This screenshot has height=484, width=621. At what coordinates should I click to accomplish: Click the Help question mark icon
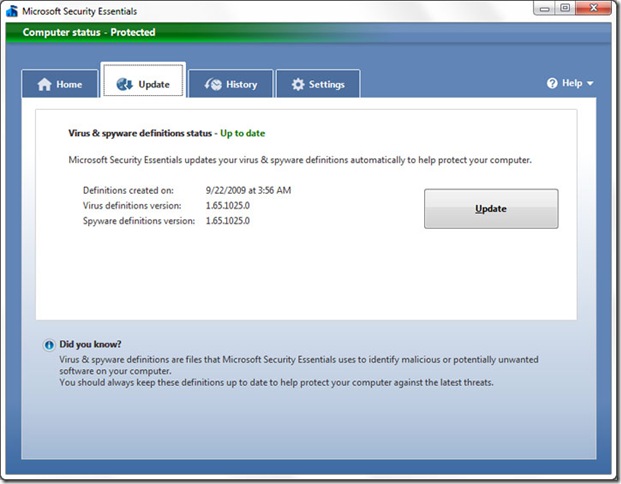552,84
